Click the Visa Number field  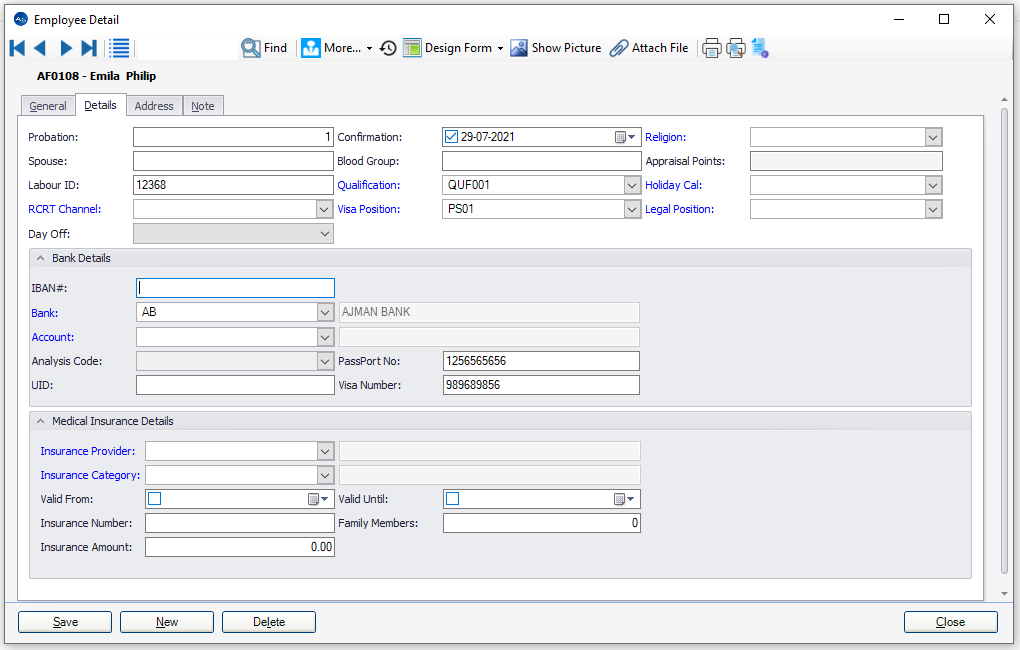click(541, 385)
